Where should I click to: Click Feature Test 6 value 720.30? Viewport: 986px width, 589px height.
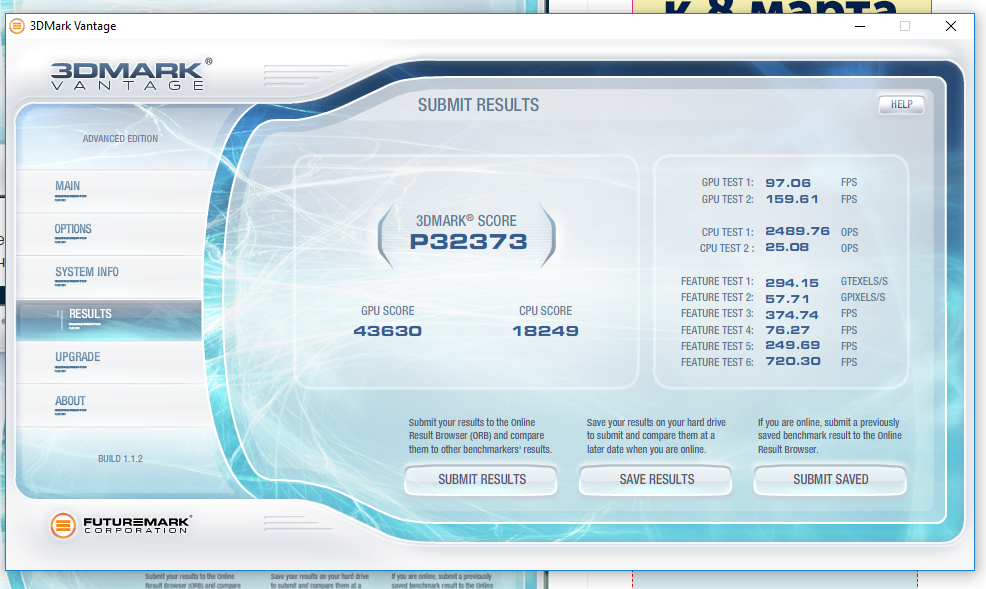tap(793, 361)
